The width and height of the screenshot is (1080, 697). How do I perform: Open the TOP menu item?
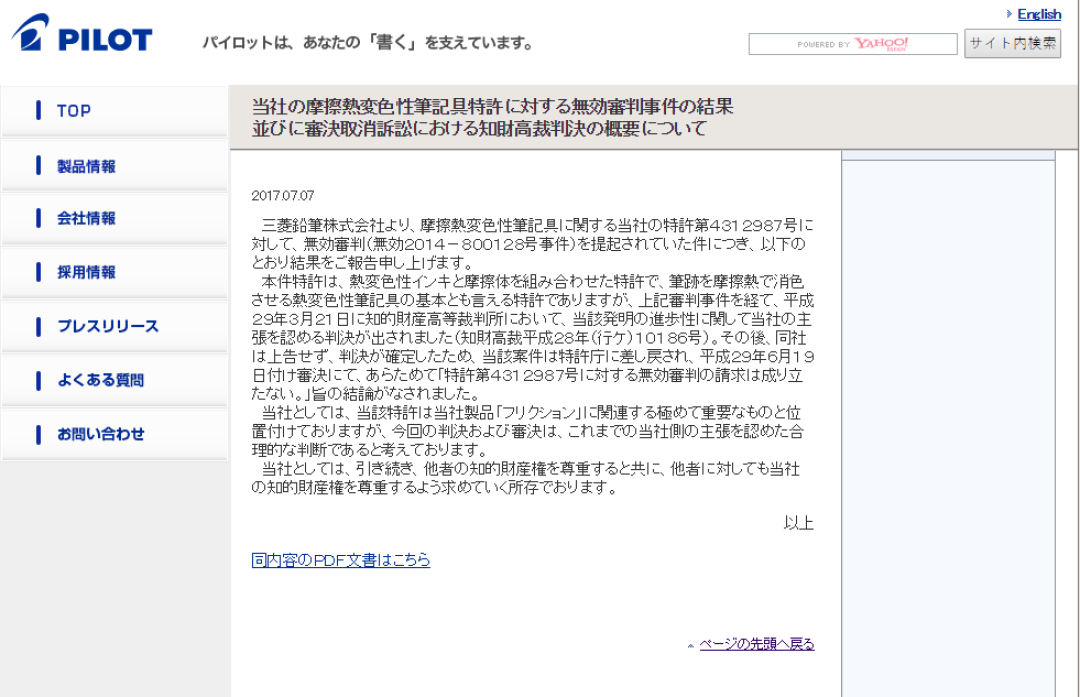[114, 111]
